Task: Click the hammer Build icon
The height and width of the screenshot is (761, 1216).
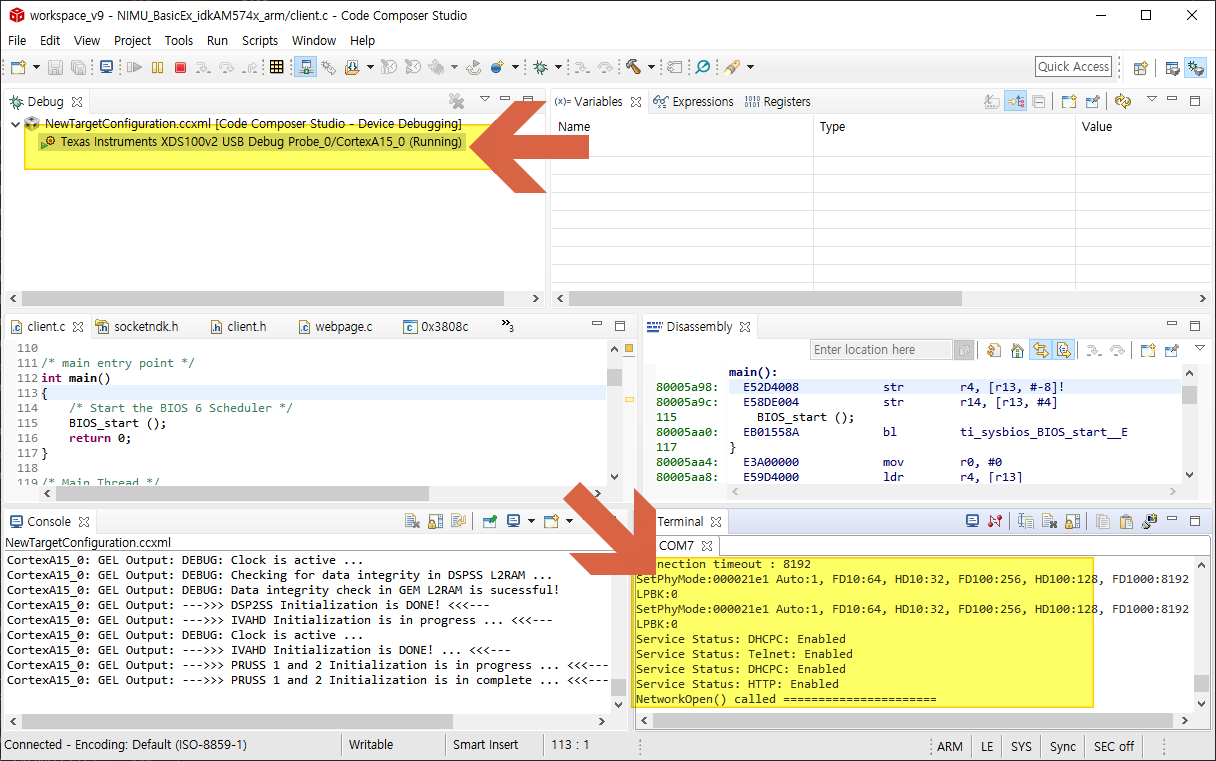Action: click(633, 67)
